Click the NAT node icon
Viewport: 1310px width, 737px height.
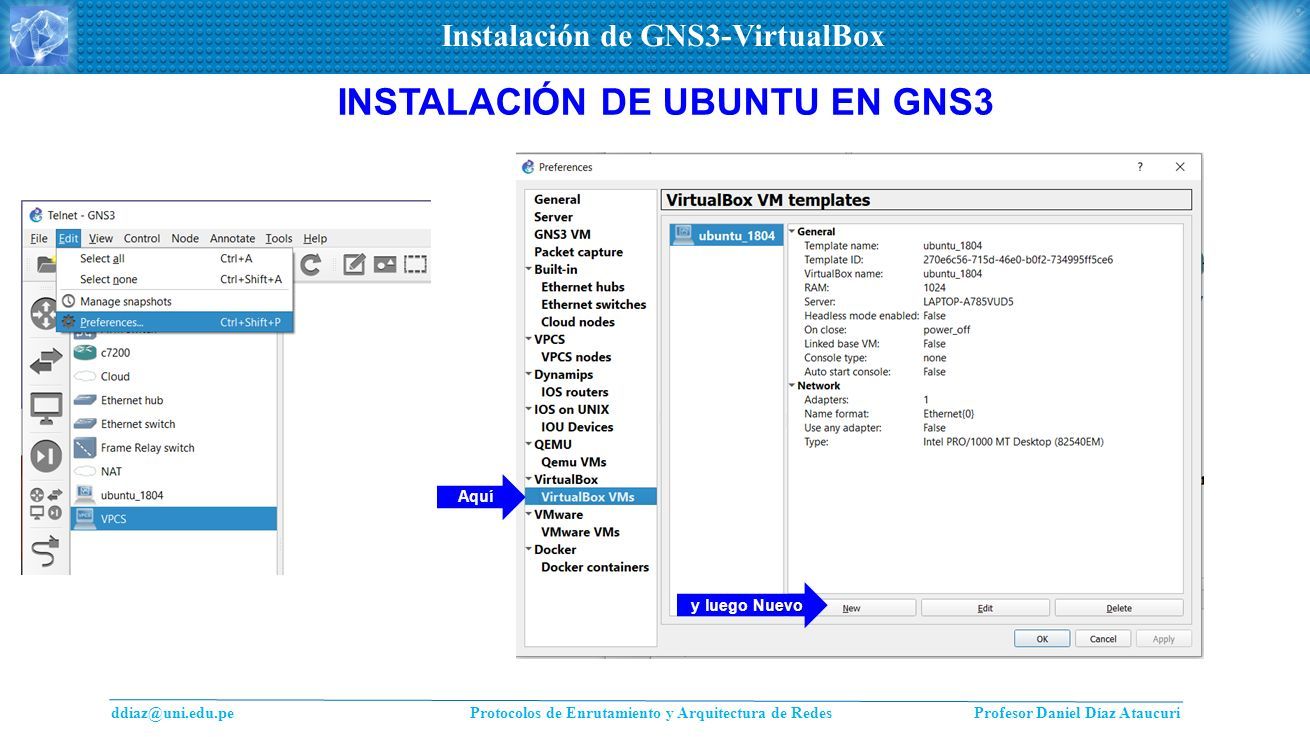point(84,471)
